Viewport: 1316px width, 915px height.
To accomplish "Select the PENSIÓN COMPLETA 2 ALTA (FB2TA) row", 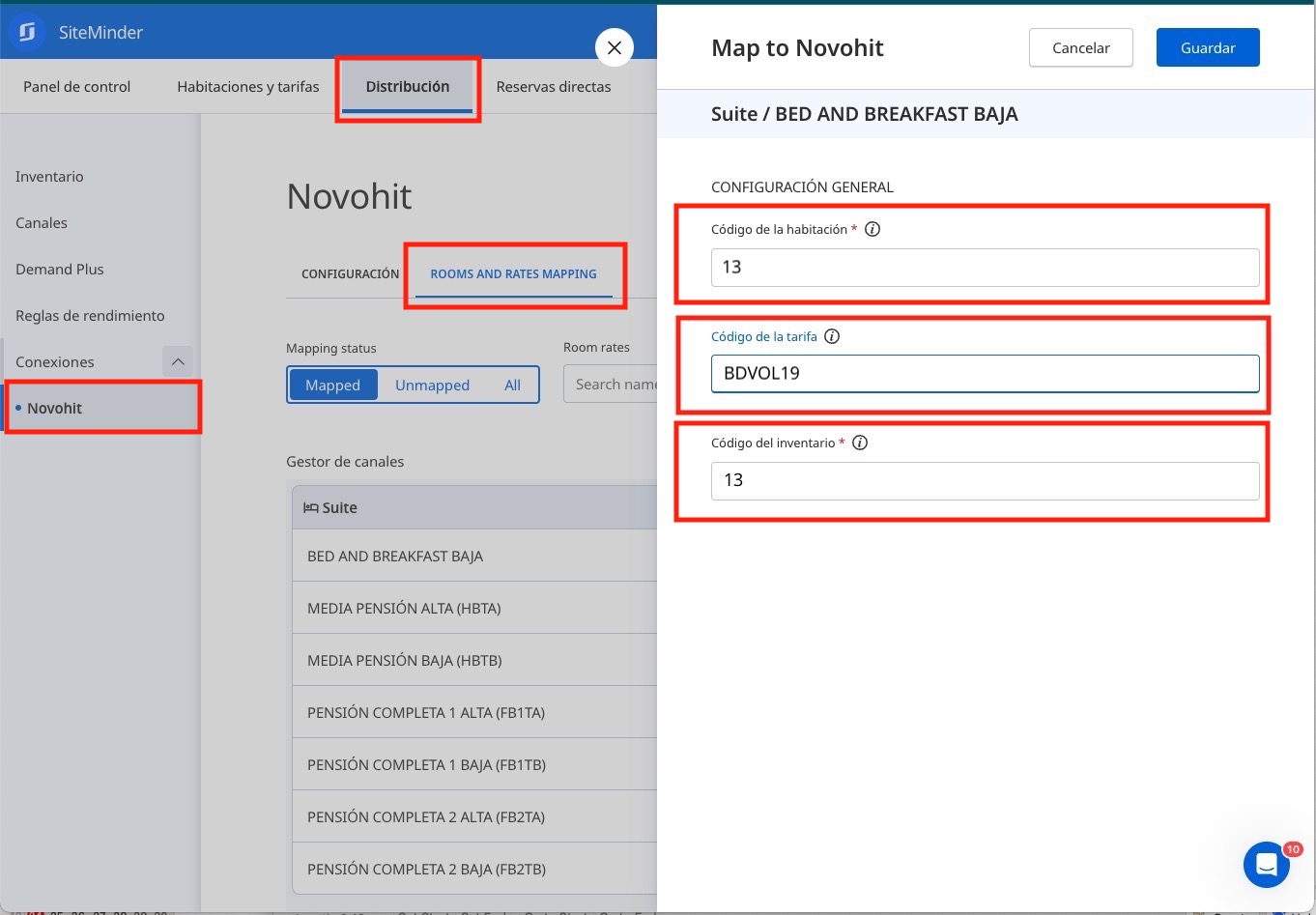I will [474, 816].
